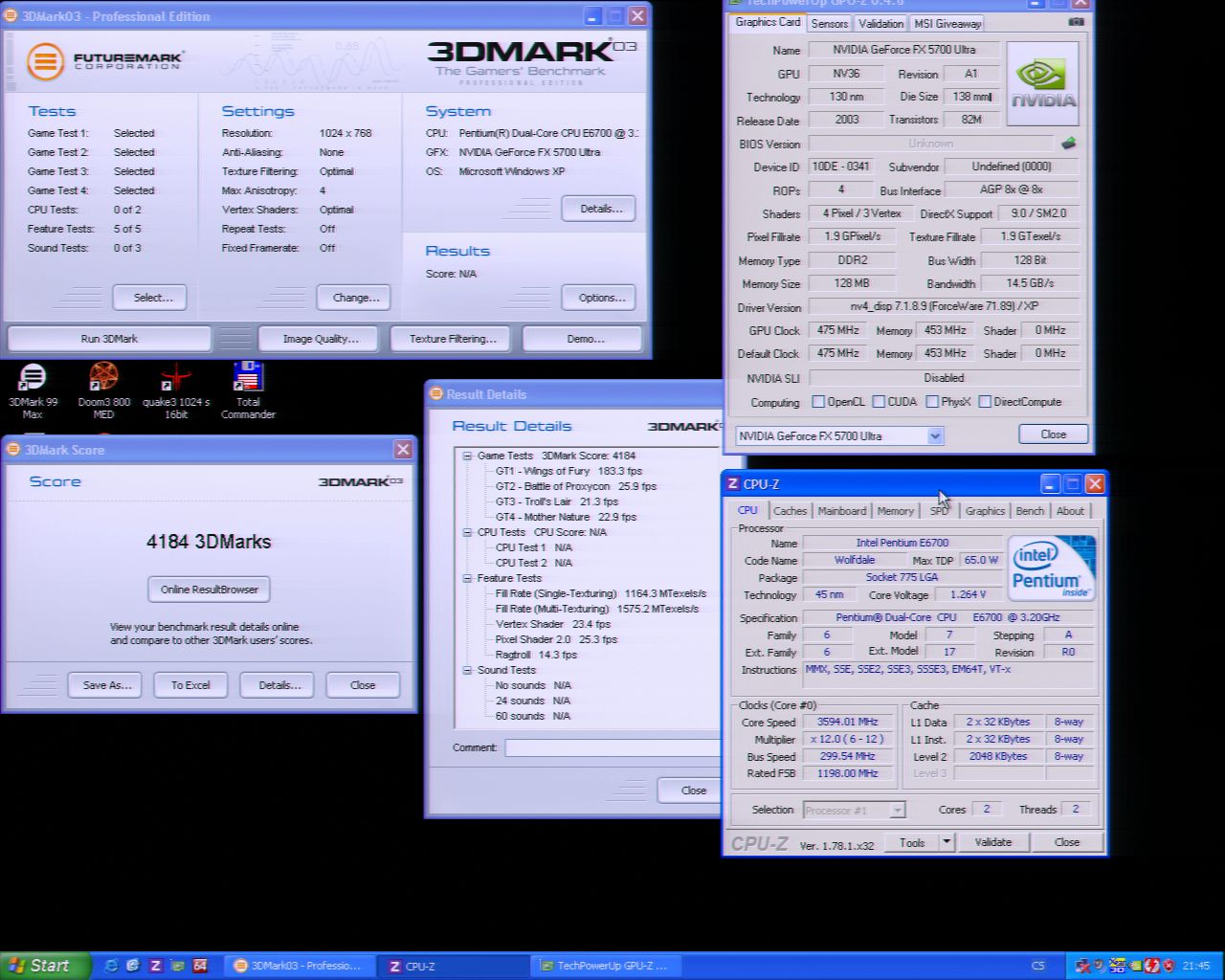Open the GPU selection dropdown in GPU-Z
1225x980 pixels.
(x=935, y=436)
